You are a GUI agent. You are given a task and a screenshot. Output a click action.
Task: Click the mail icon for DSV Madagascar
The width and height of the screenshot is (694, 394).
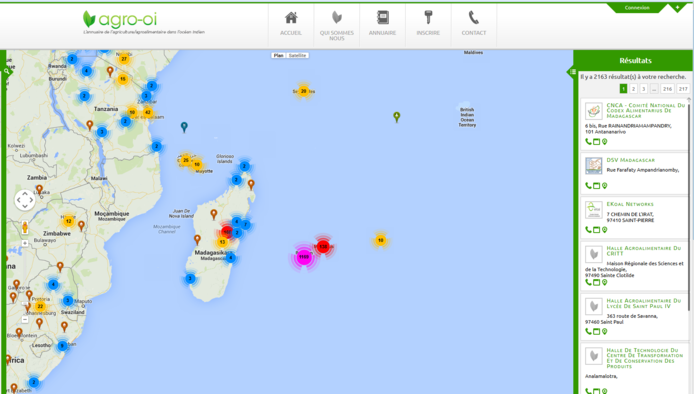click(x=596, y=185)
